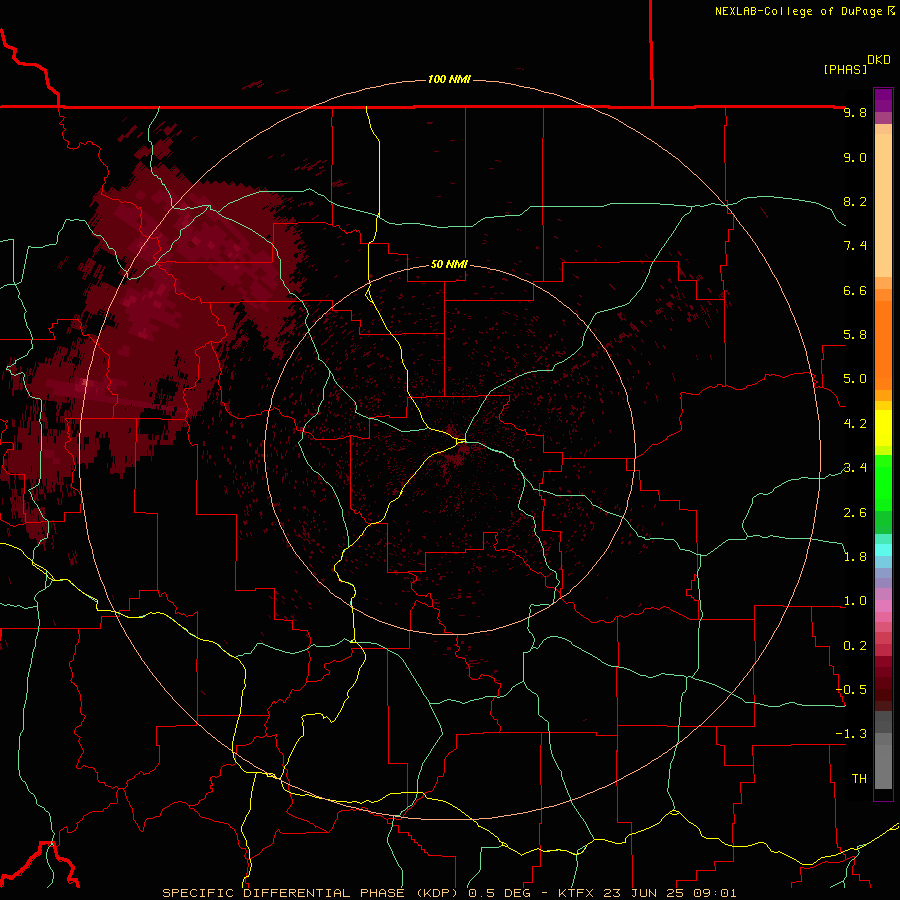Click the 1.8 legend value
The image size is (900, 900).
(x=855, y=557)
